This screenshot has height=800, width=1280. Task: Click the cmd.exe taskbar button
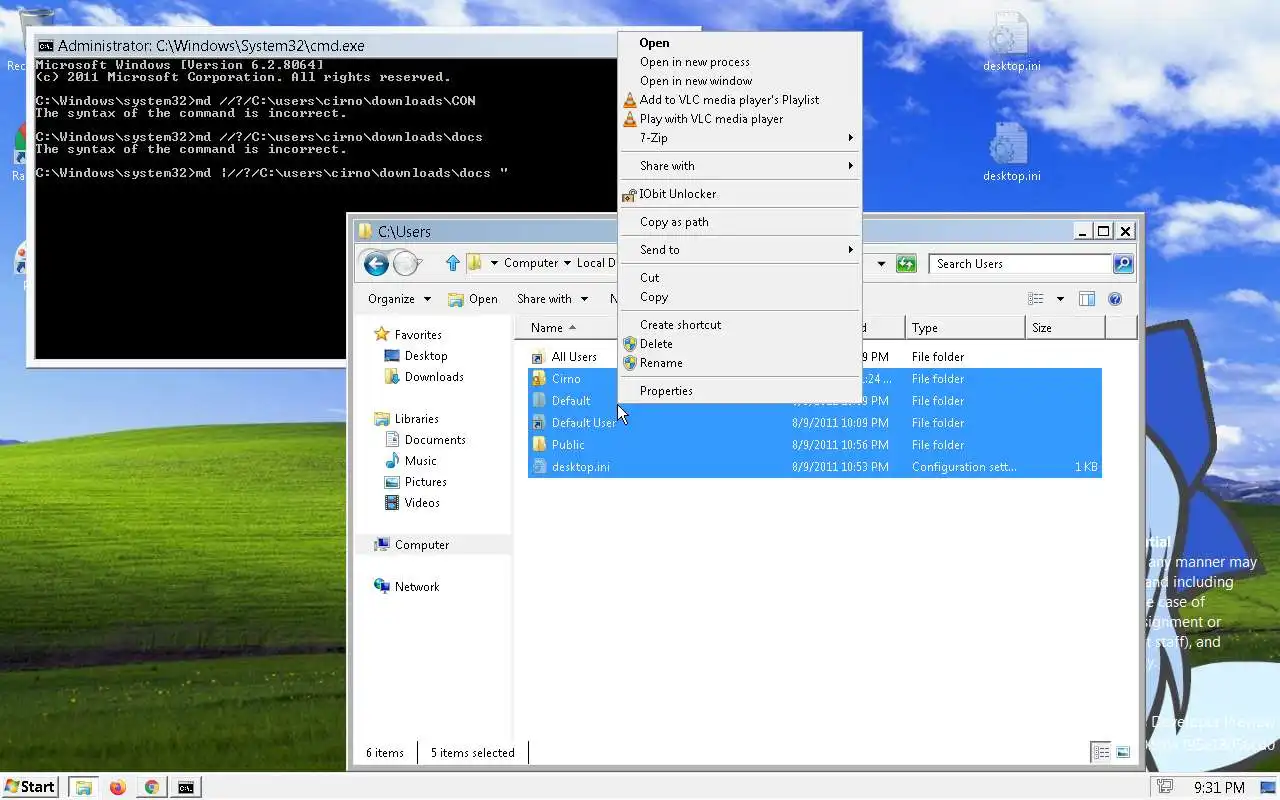click(186, 787)
